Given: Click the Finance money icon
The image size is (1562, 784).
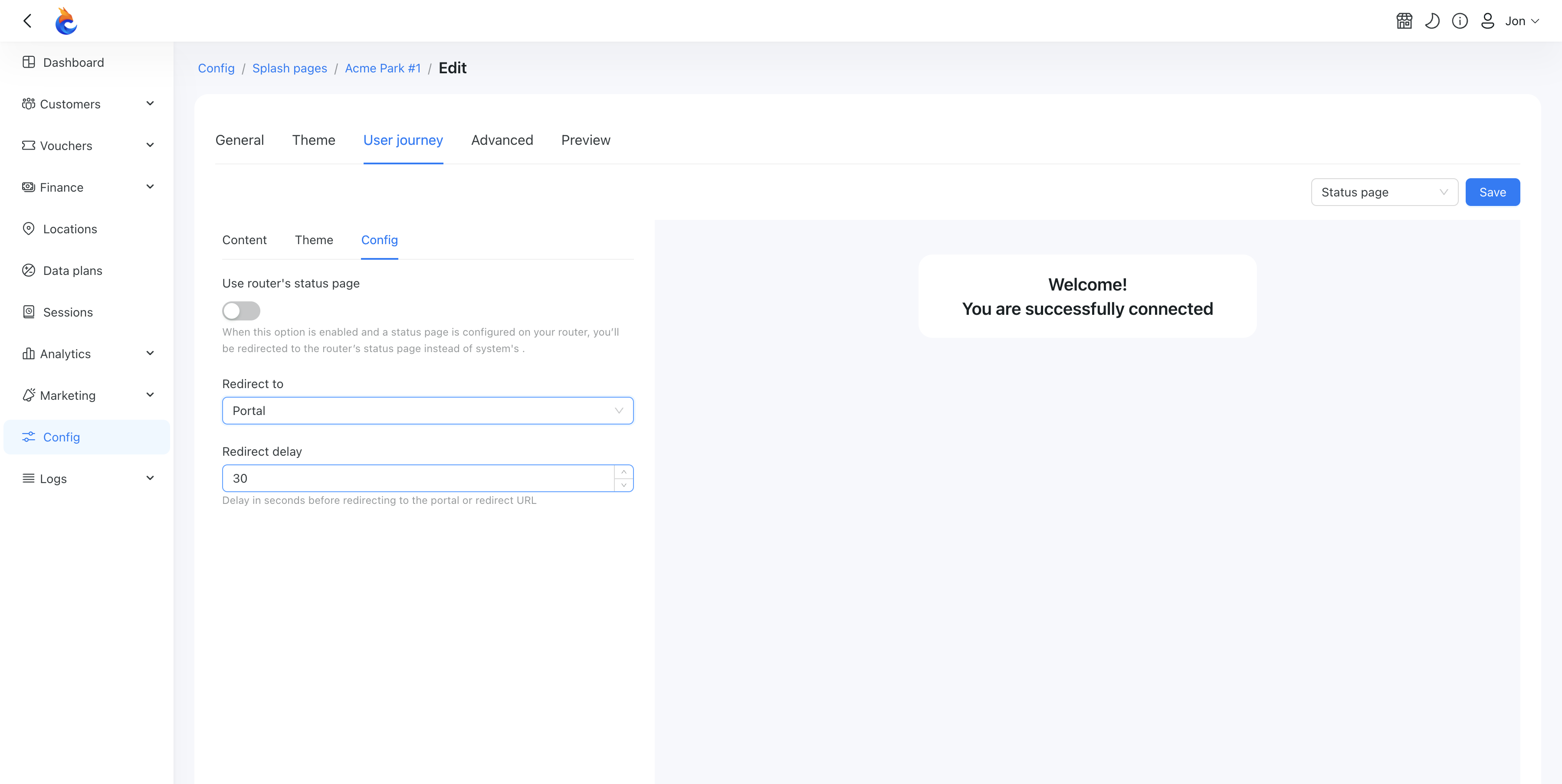Looking at the screenshot, I should [29, 186].
